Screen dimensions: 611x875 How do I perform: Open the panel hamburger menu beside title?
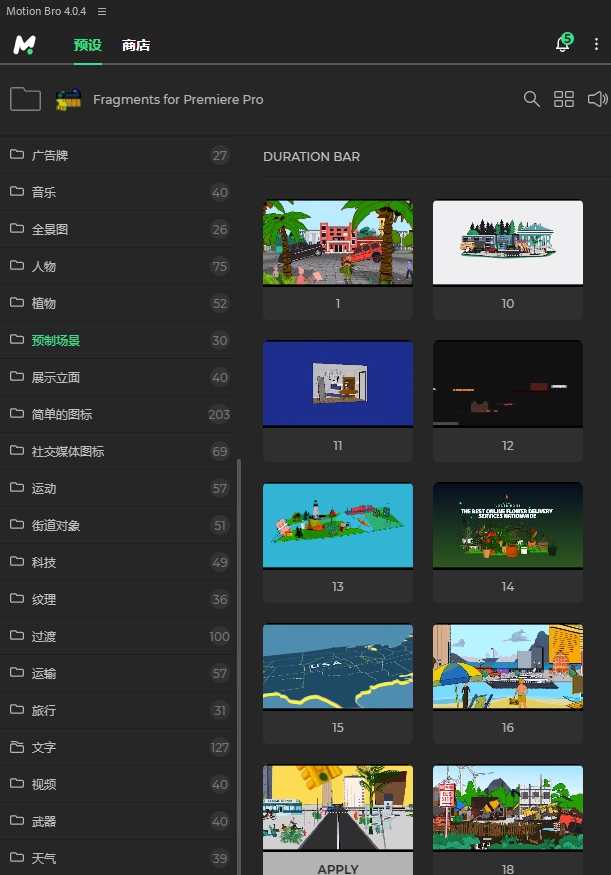[x=102, y=11]
